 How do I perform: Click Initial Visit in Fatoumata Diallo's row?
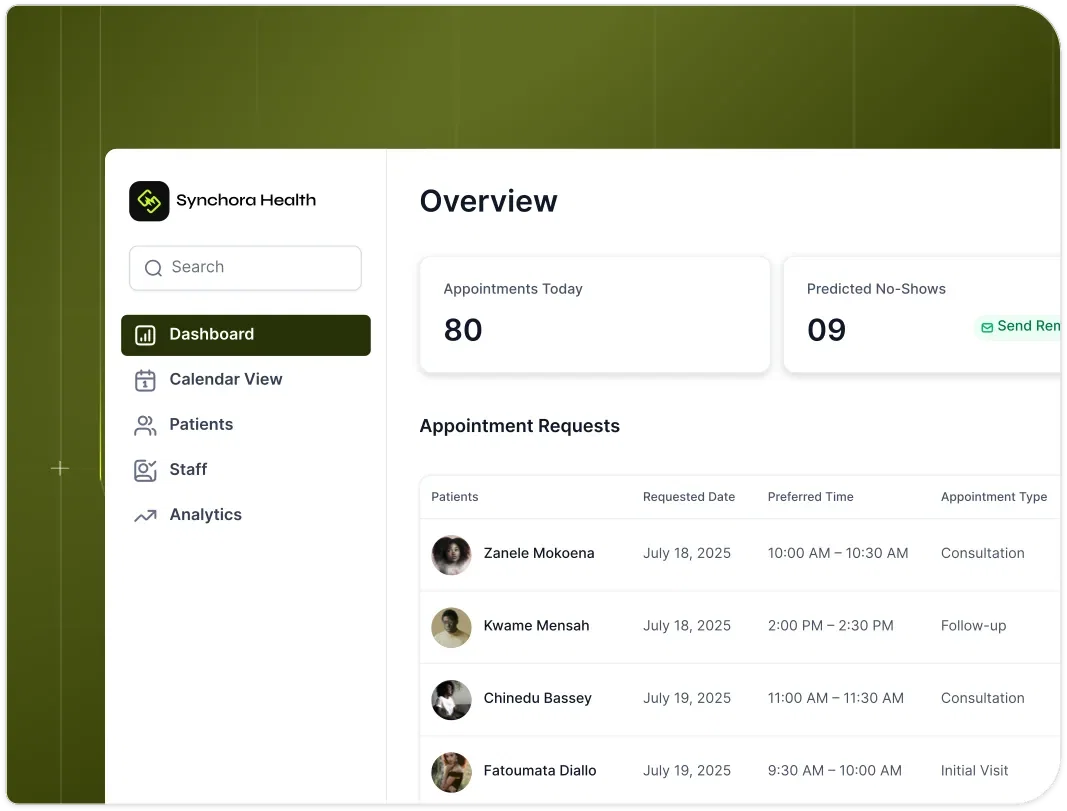click(974, 770)
